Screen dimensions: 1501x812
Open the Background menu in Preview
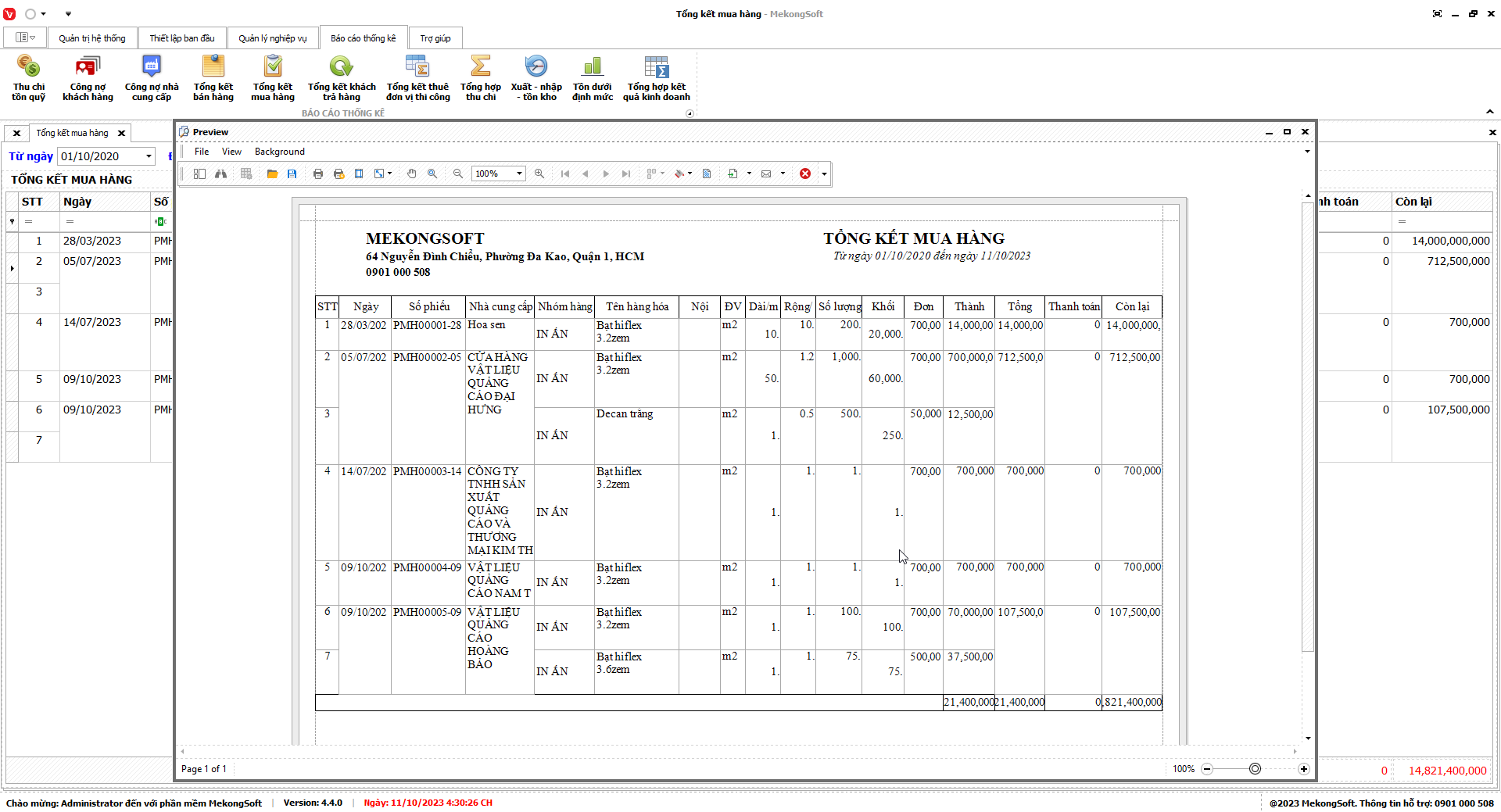279,152
